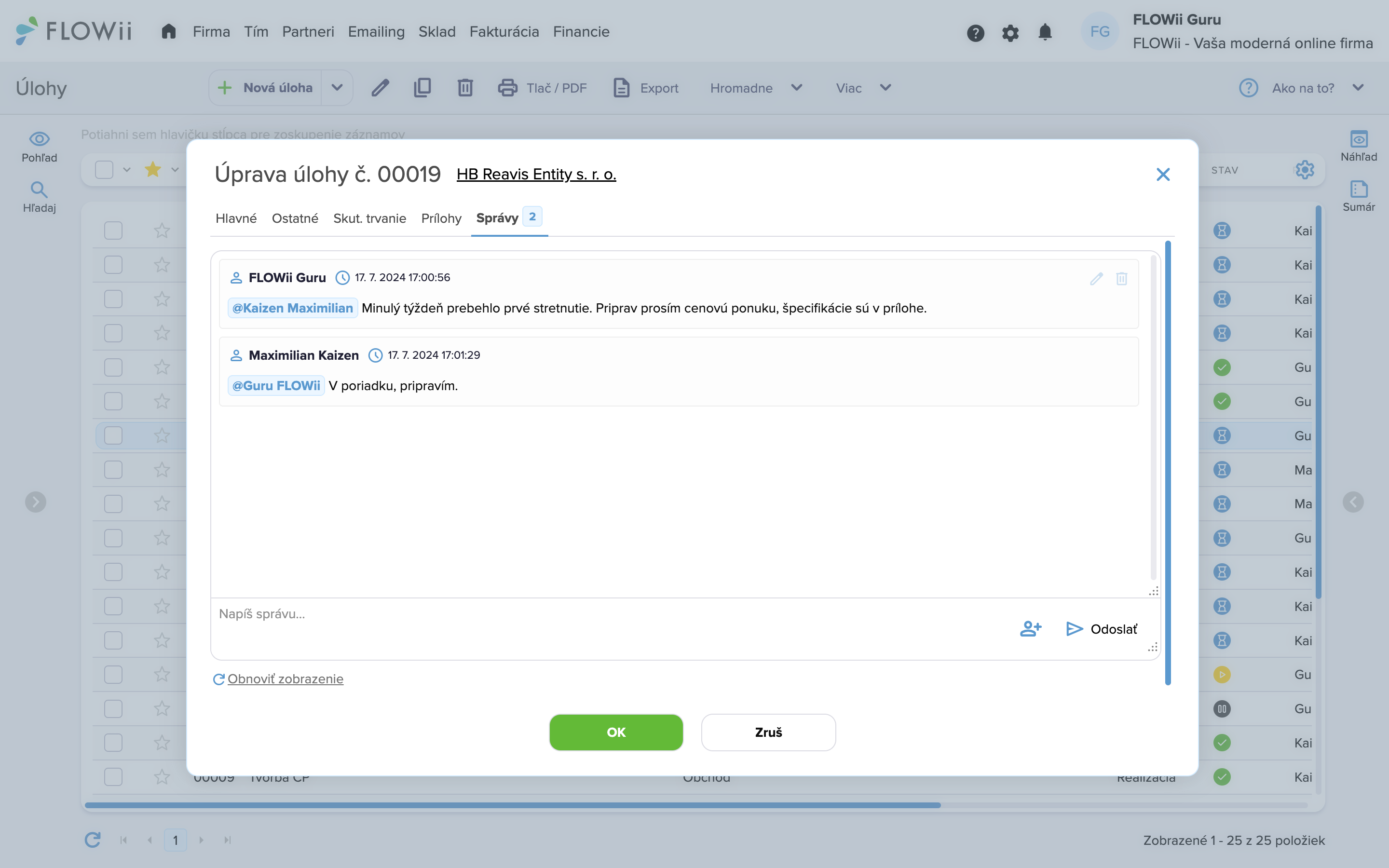The image size is (1389, 868).
Task: Click the dialog's blue vertical scrollbar
Action: pyautogui.click(x=1168, y=462)
